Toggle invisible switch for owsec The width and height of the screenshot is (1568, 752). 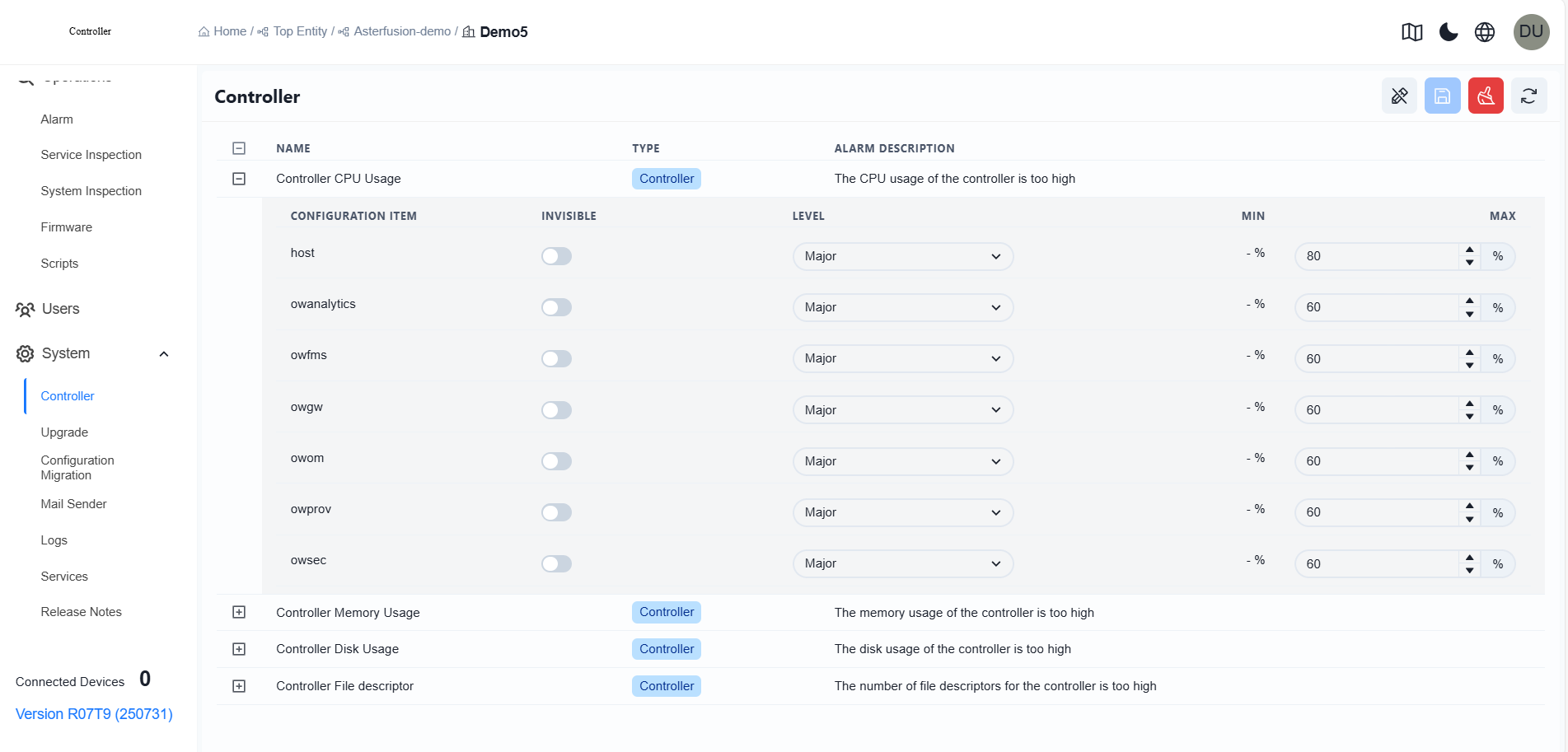556,563
